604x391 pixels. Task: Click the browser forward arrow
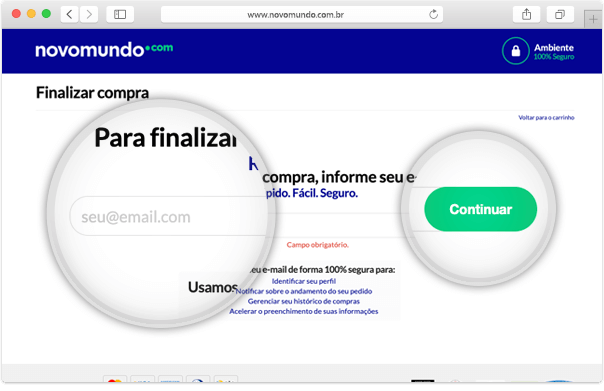(89, 15)
